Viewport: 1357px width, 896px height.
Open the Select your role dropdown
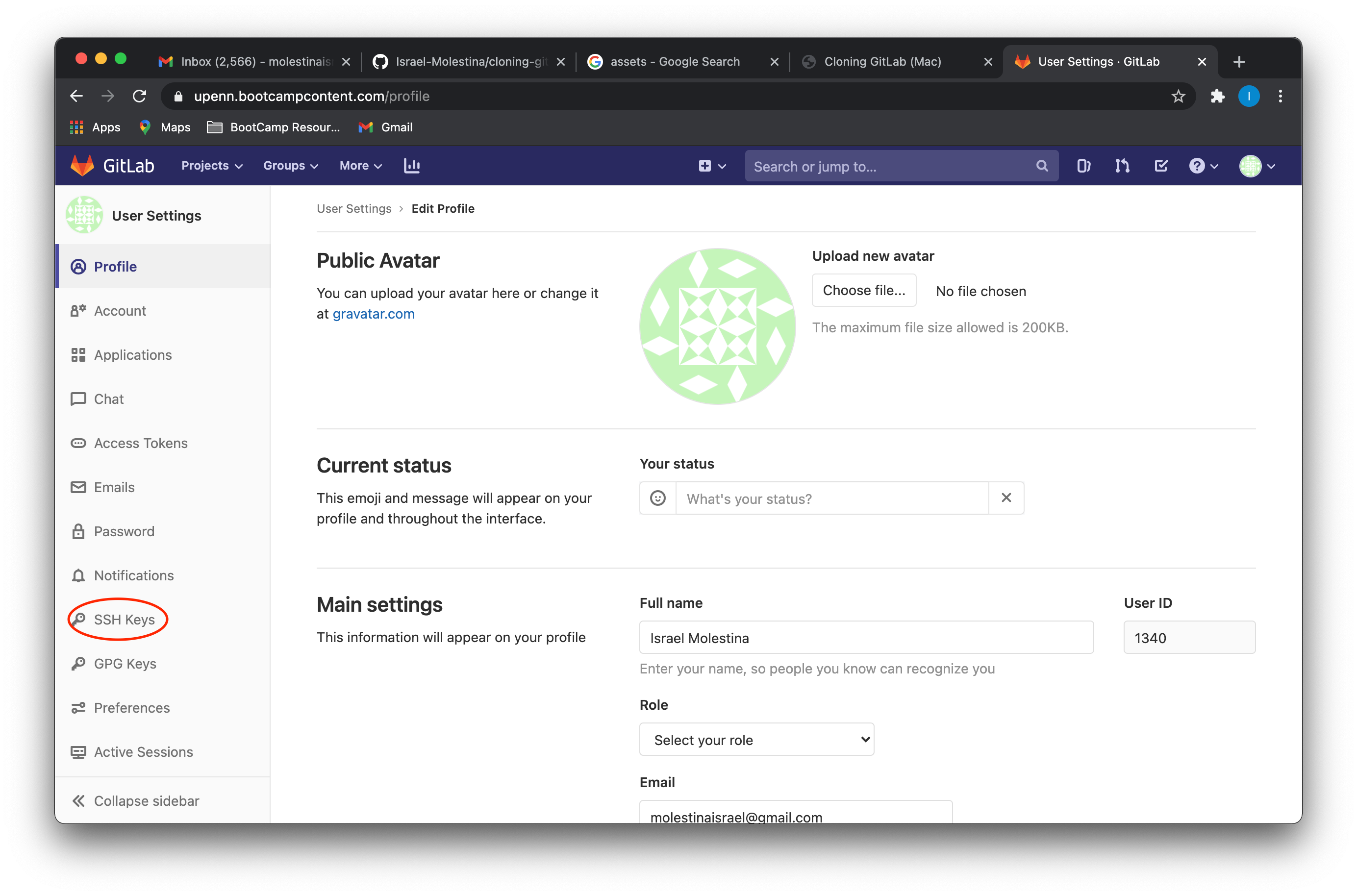[x=756, y=739]
